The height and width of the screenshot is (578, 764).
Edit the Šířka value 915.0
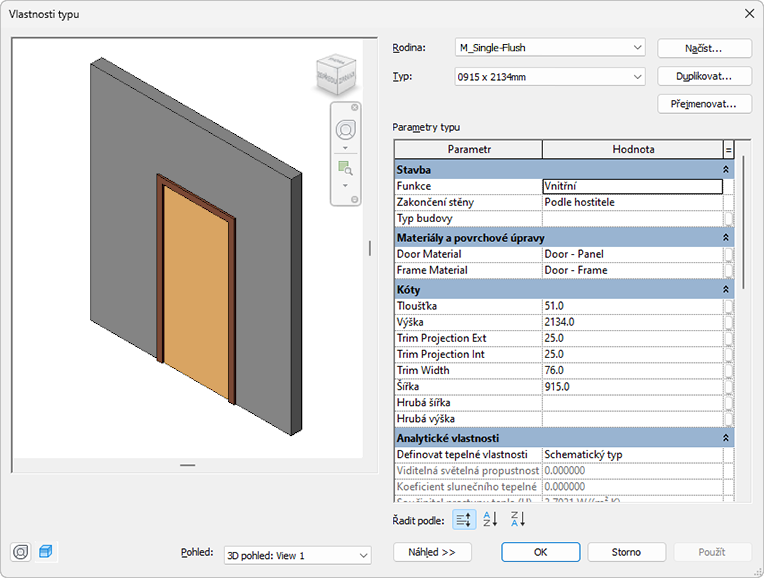(x=632, y=386)
